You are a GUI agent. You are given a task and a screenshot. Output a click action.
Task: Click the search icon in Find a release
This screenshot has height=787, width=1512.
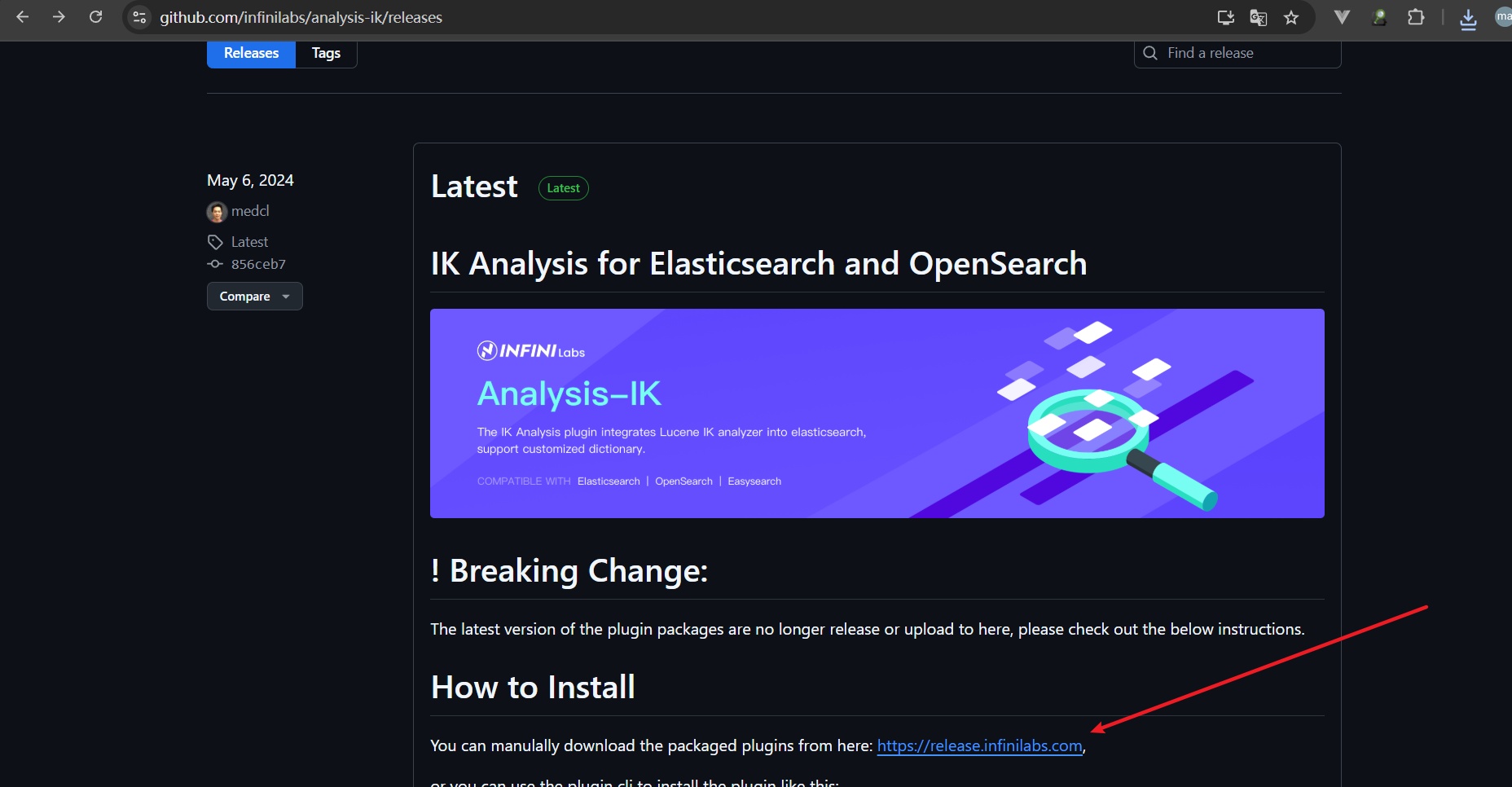[1150, 53]
